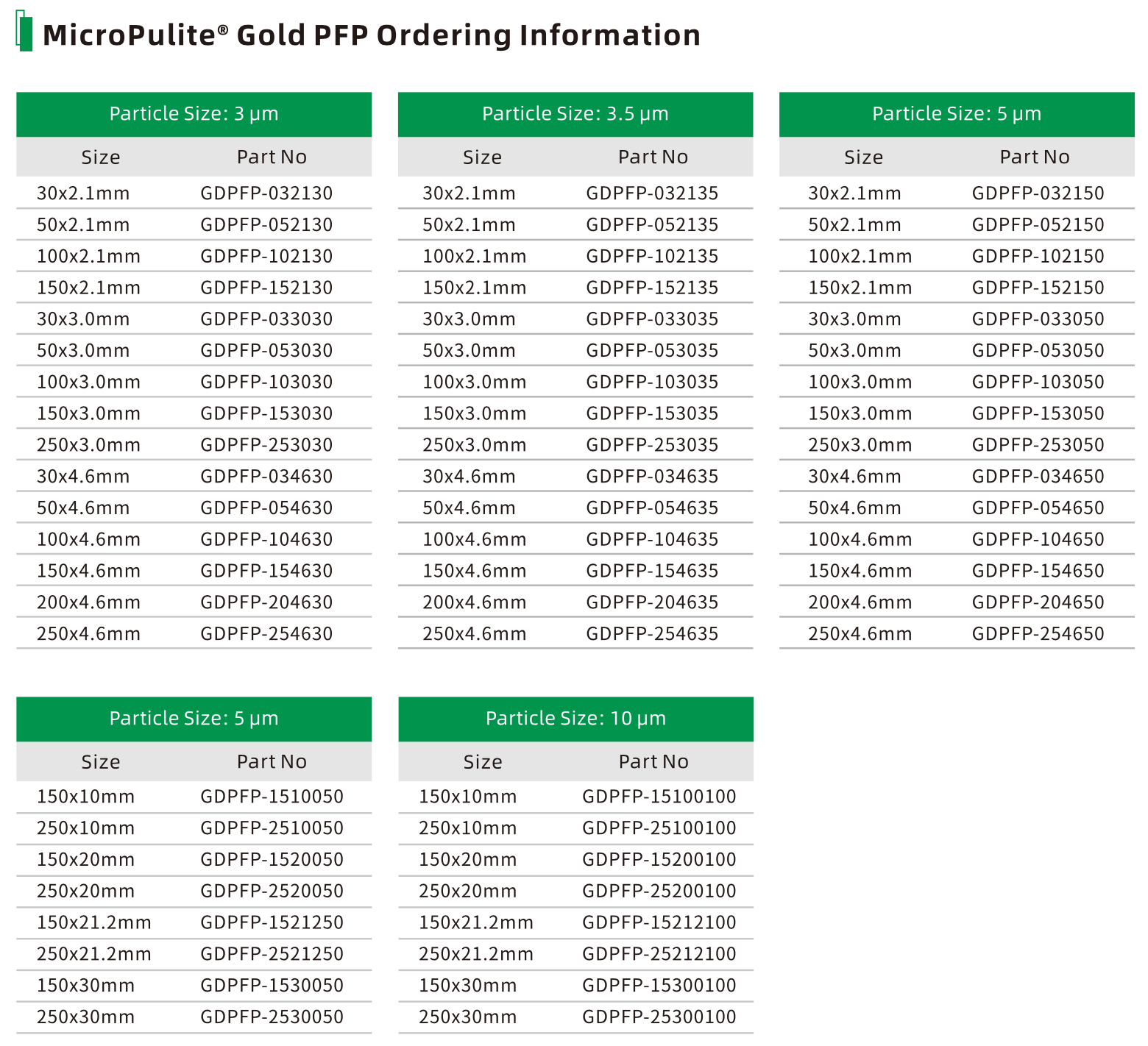Select part number GDPFP-153050

coord(1038,414)
